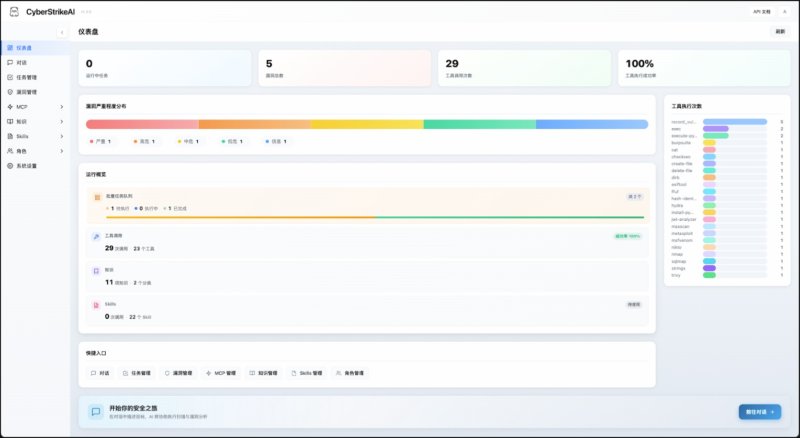Open the API 文档 link in header

pos(761,11)
